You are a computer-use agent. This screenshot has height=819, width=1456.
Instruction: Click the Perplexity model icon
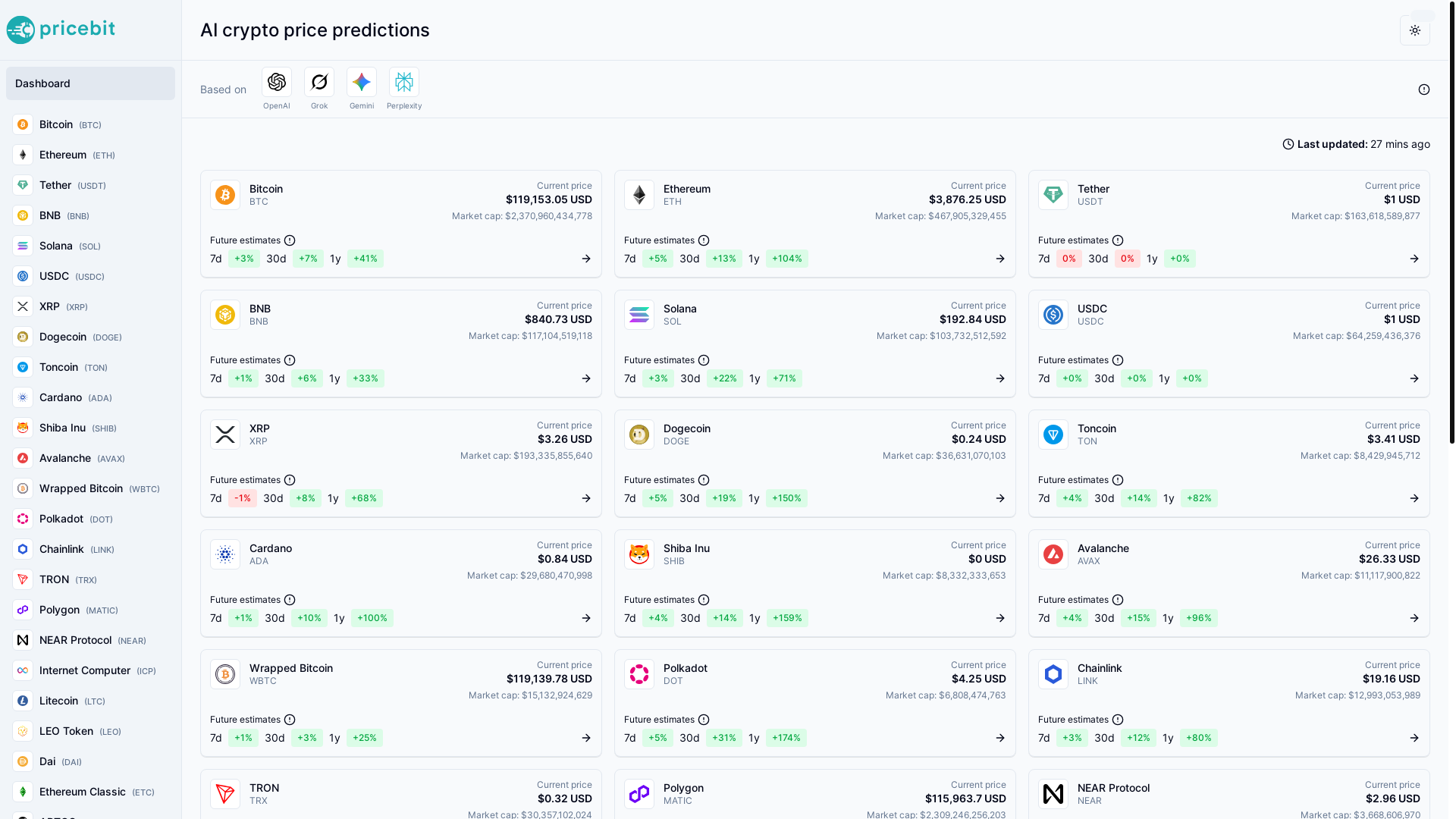404,82
